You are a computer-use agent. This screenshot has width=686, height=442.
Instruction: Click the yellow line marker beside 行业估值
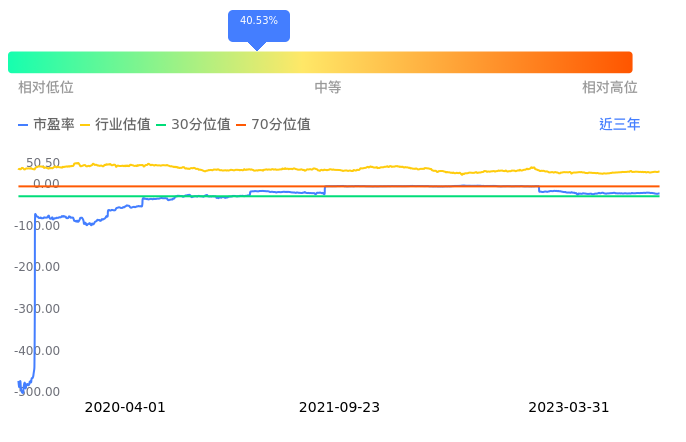85,125
